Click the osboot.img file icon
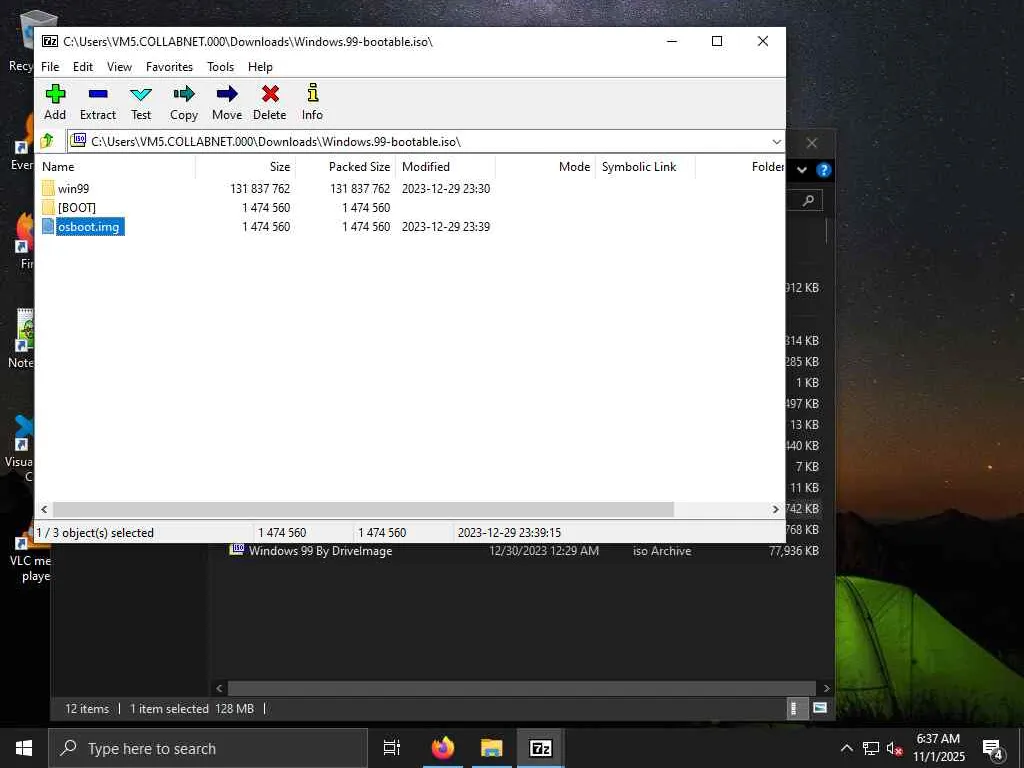 (48, 226)
